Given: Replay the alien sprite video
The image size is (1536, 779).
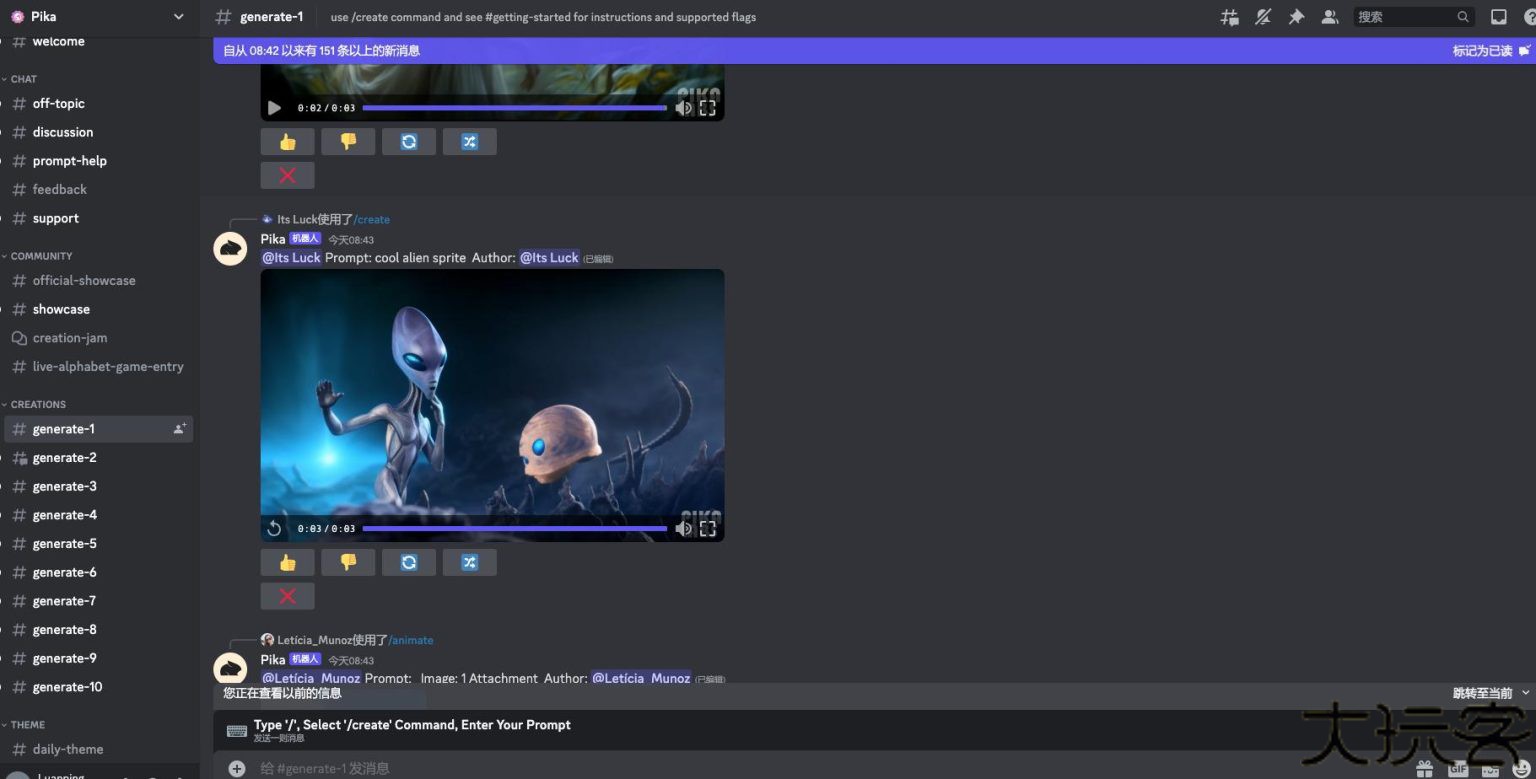Looking at the screenshot, I should point(274,528).
